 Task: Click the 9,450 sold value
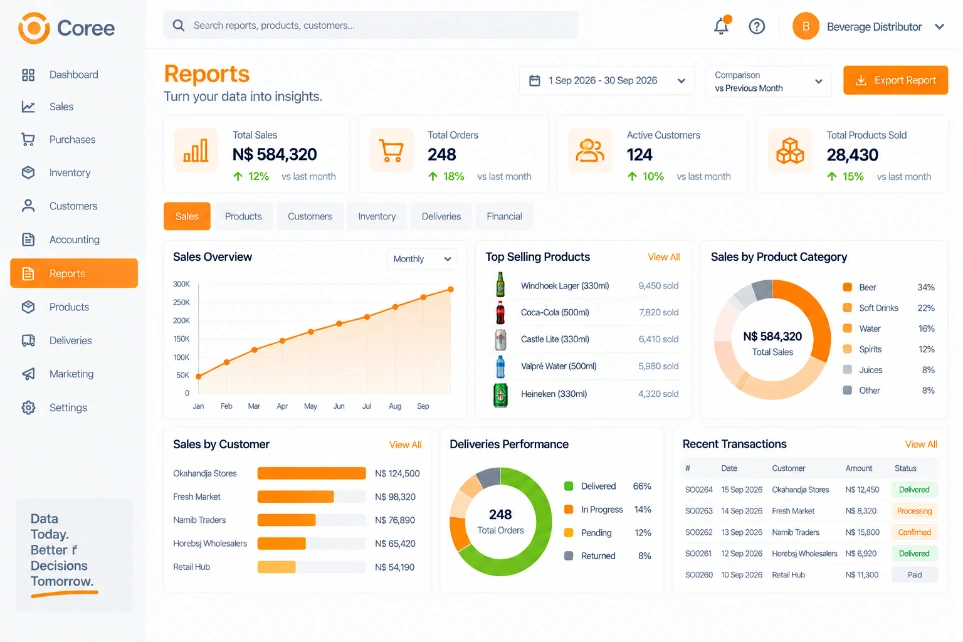(658, 286)
